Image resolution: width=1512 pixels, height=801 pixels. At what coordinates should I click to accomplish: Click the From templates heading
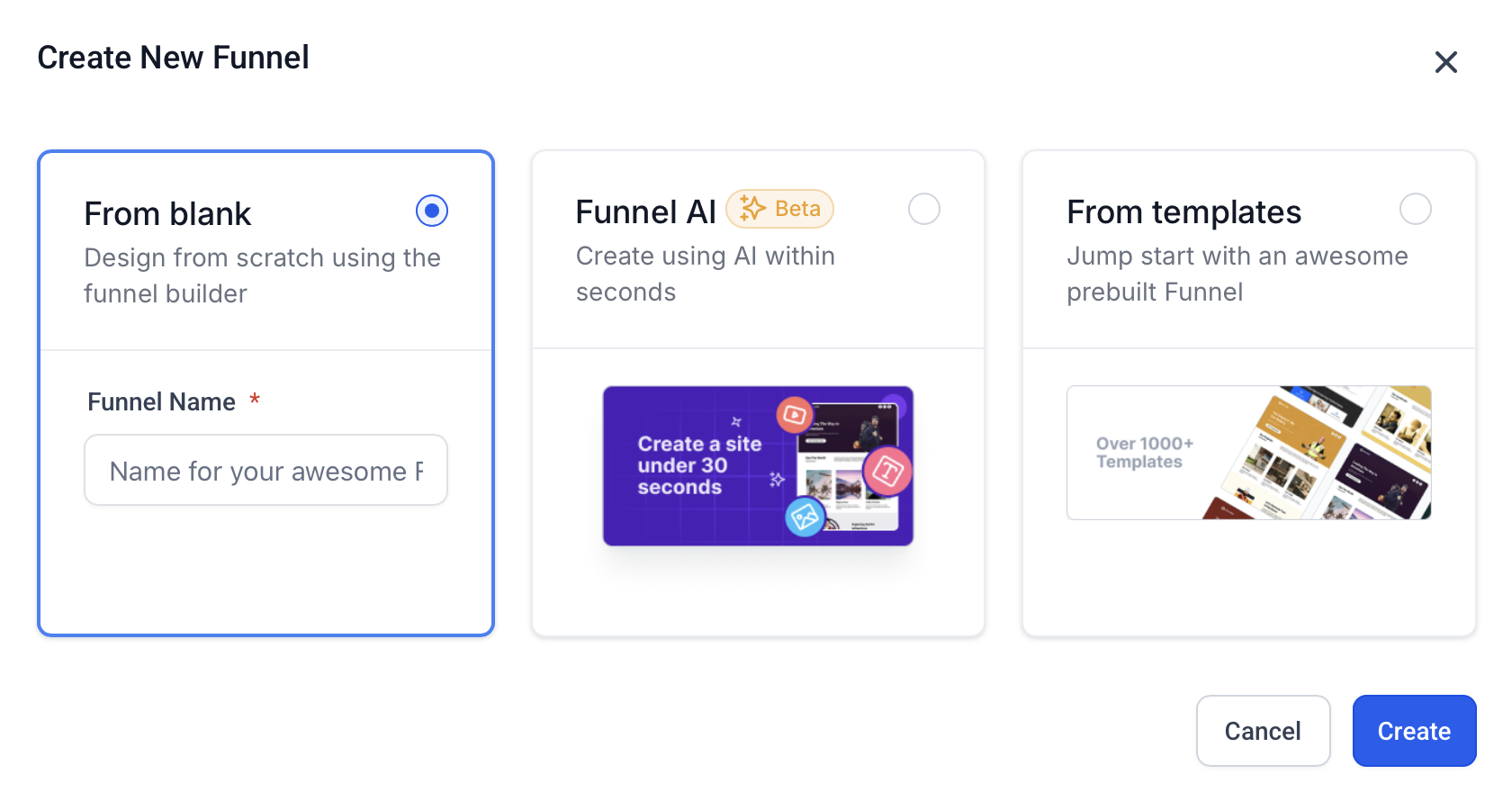tap(1183, 212)
